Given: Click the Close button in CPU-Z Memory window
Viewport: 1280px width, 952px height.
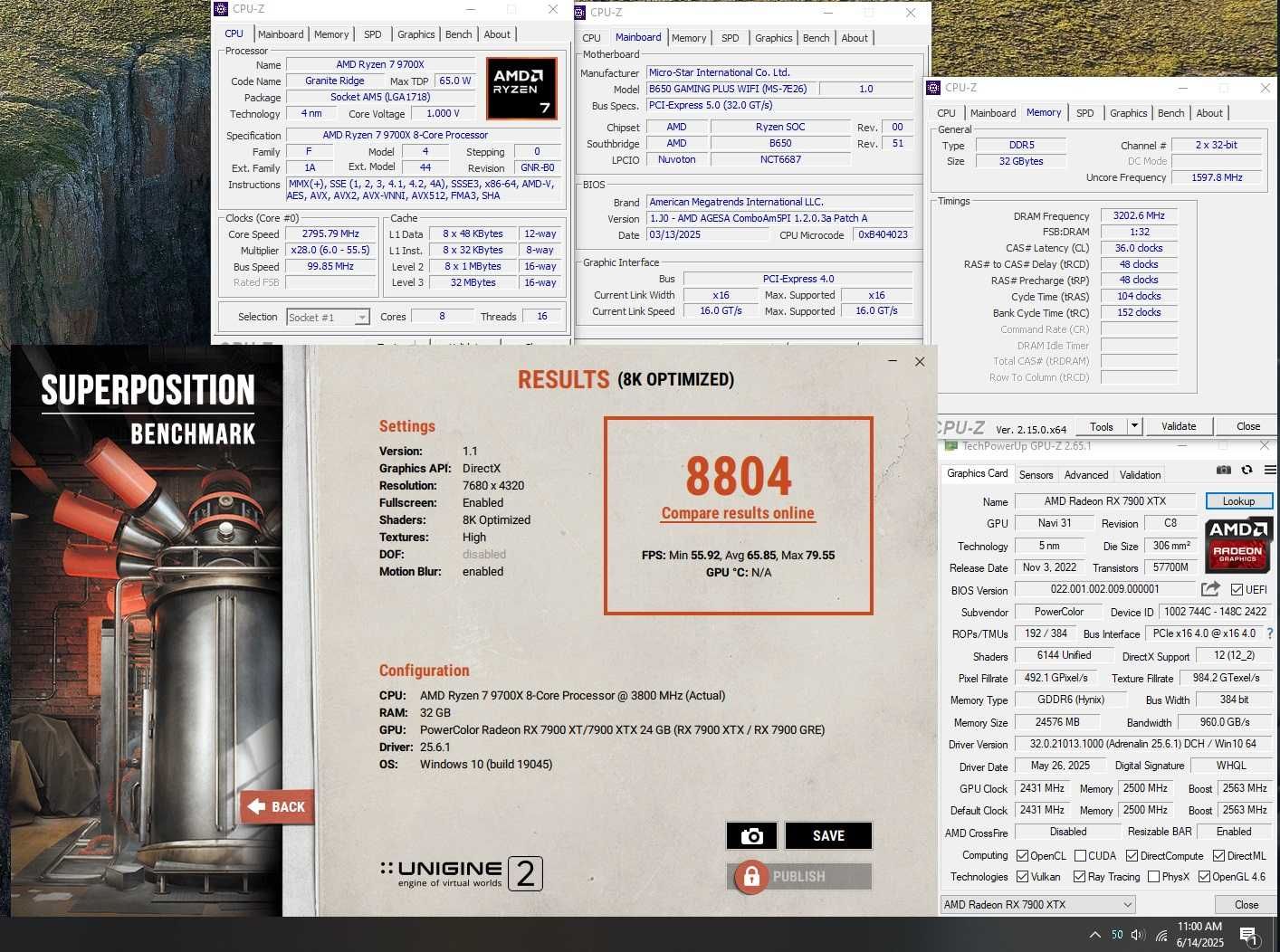Looking at the screenshot, I should point(1248,426).
